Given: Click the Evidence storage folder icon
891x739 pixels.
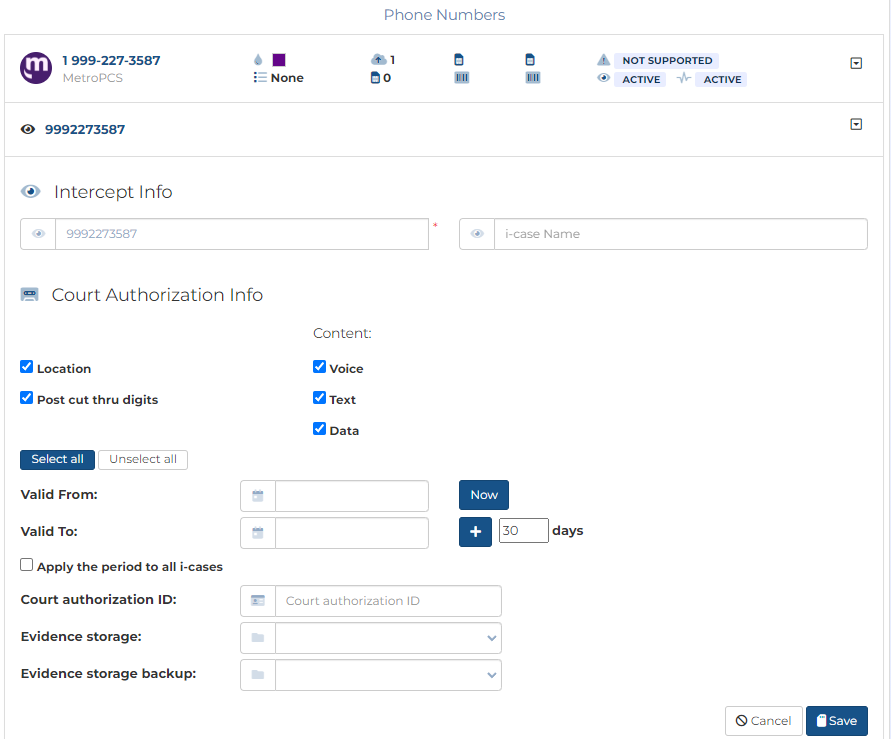Looking at the screenshot, I should pyautogui.click(x=258, y=638).
